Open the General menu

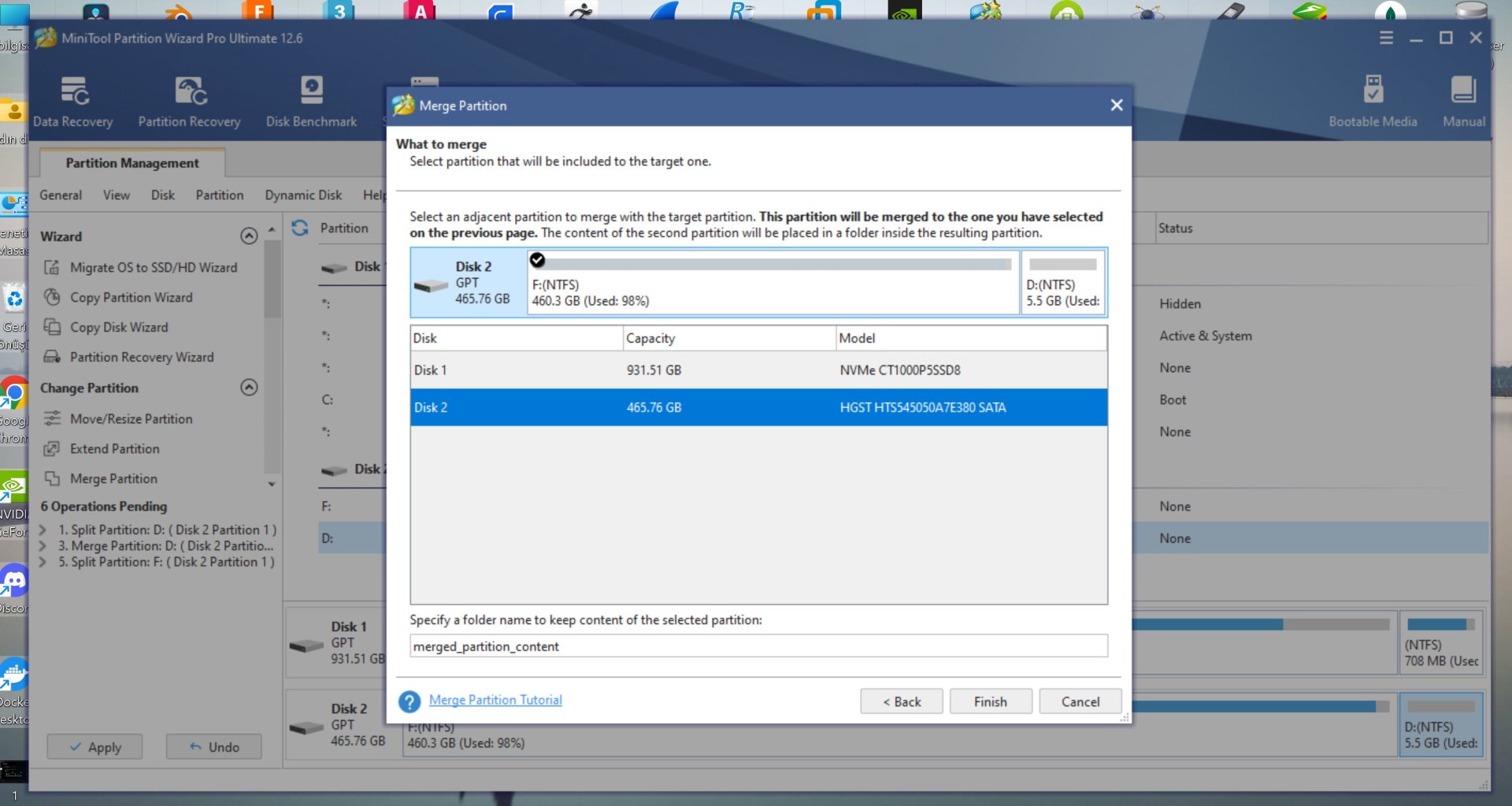point(61,195)
